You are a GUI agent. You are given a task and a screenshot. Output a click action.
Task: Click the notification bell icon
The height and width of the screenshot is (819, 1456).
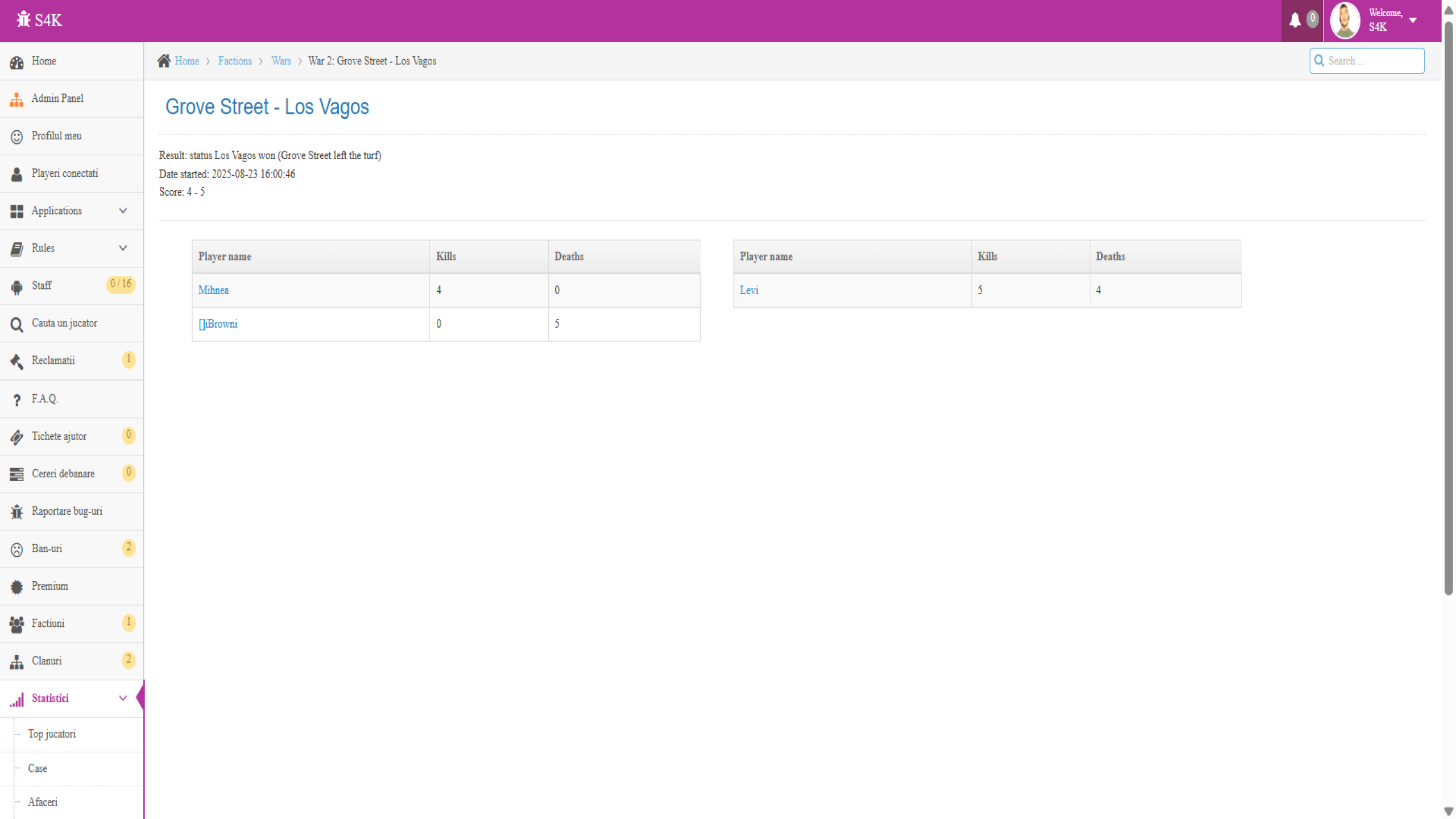[x=1295, y=20]
